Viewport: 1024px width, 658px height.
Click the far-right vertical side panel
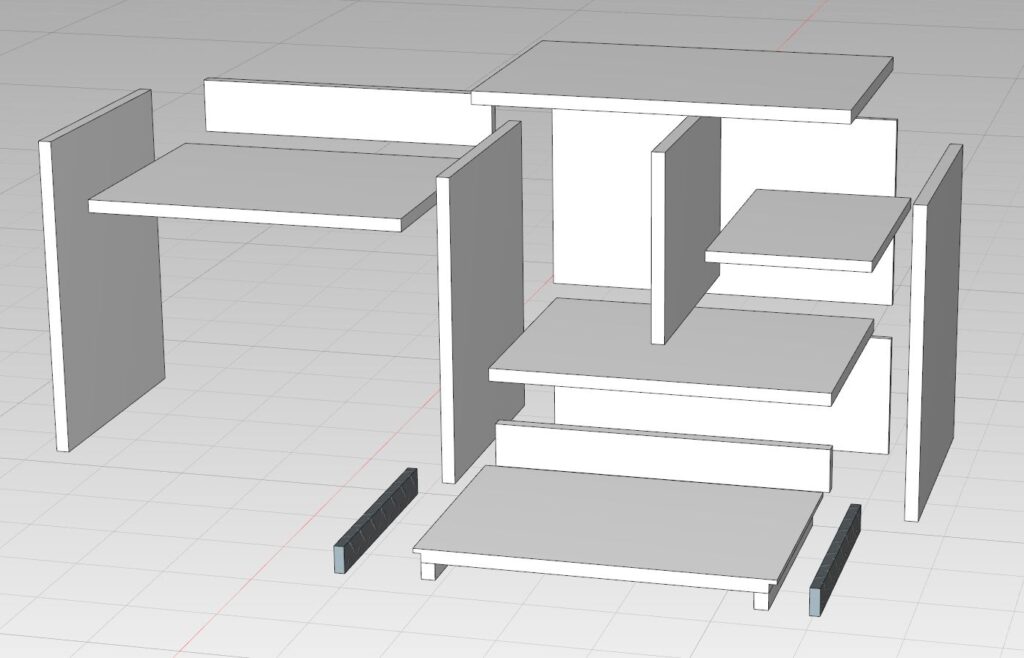935,330
